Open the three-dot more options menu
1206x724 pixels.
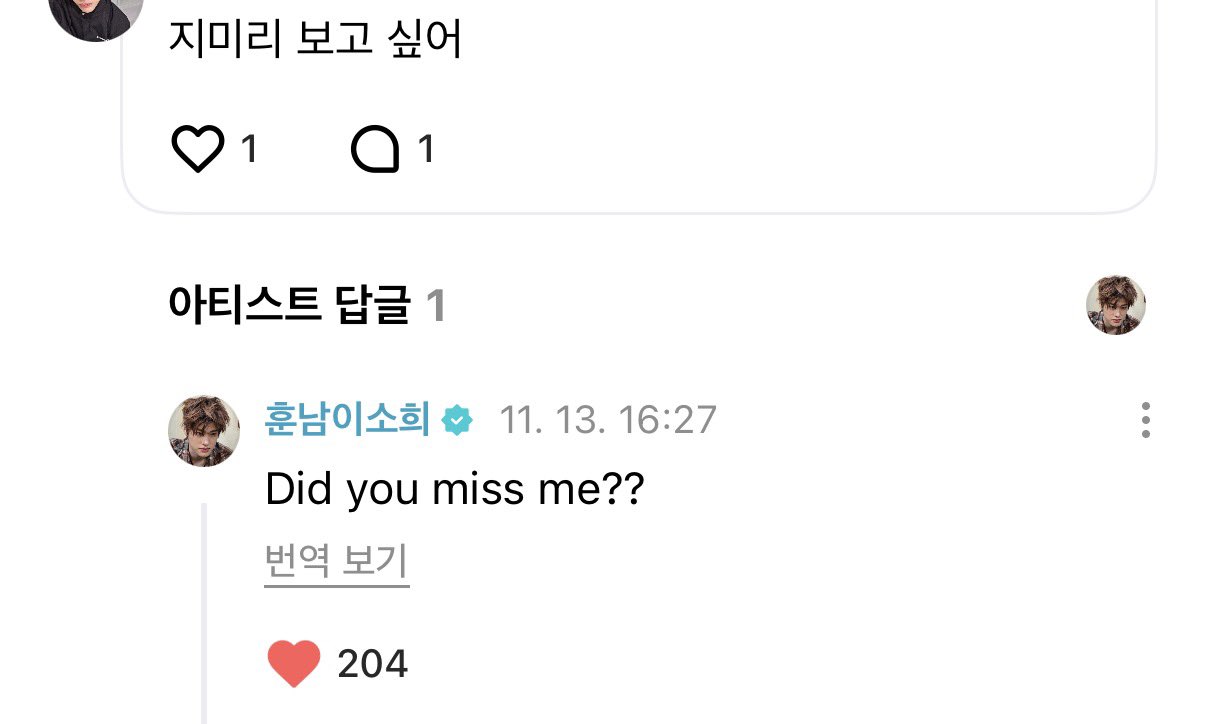pyautogui.click(x=1145, y=420)
